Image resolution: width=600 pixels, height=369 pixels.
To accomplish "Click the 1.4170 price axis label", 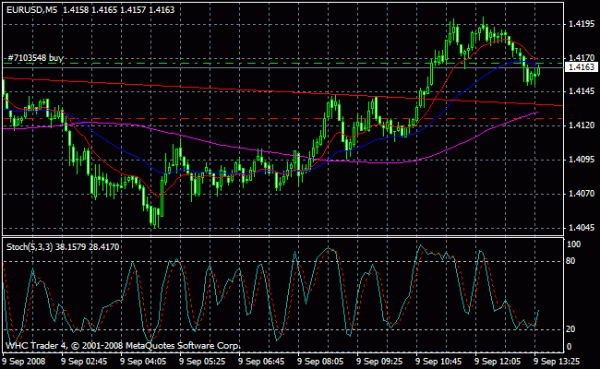I will [x=582, y=58].
